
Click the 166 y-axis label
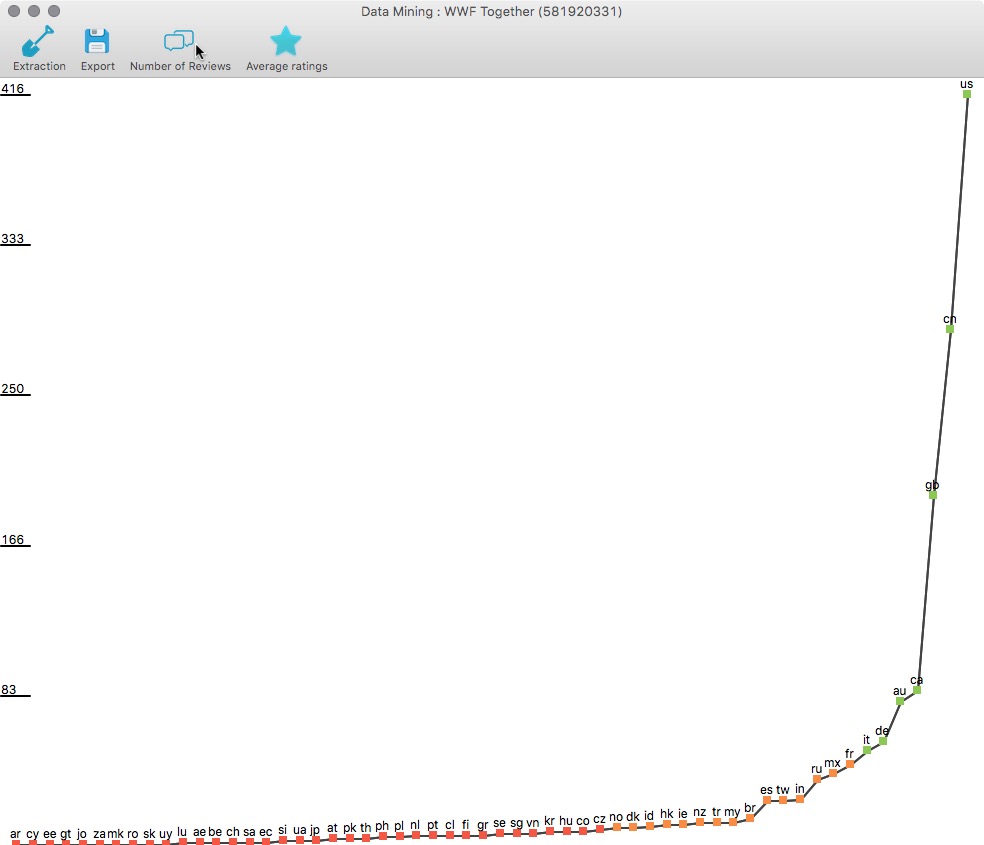[13, 539]
